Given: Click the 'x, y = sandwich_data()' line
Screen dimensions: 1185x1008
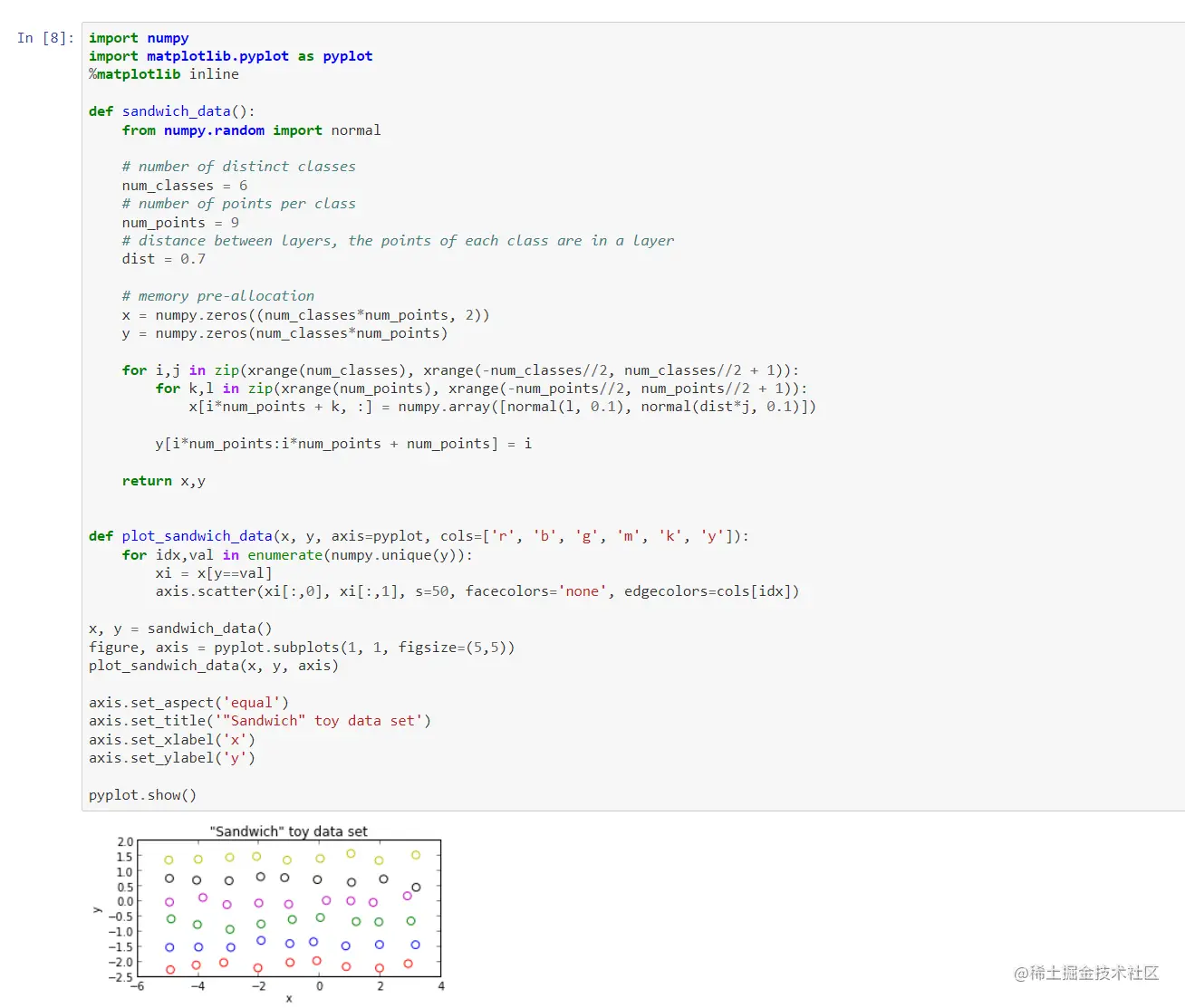Looking at the screenshot, I should tap(180, 629).
